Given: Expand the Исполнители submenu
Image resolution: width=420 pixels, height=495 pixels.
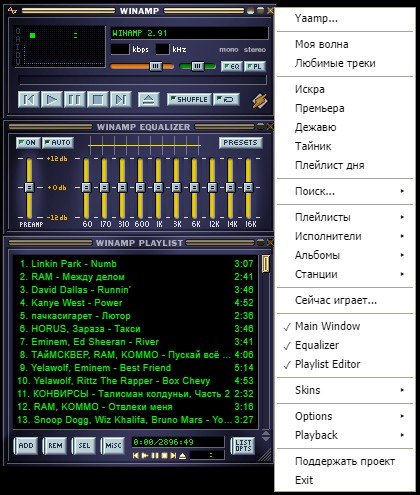Looking at the screenshot, I should click(345, 236).
